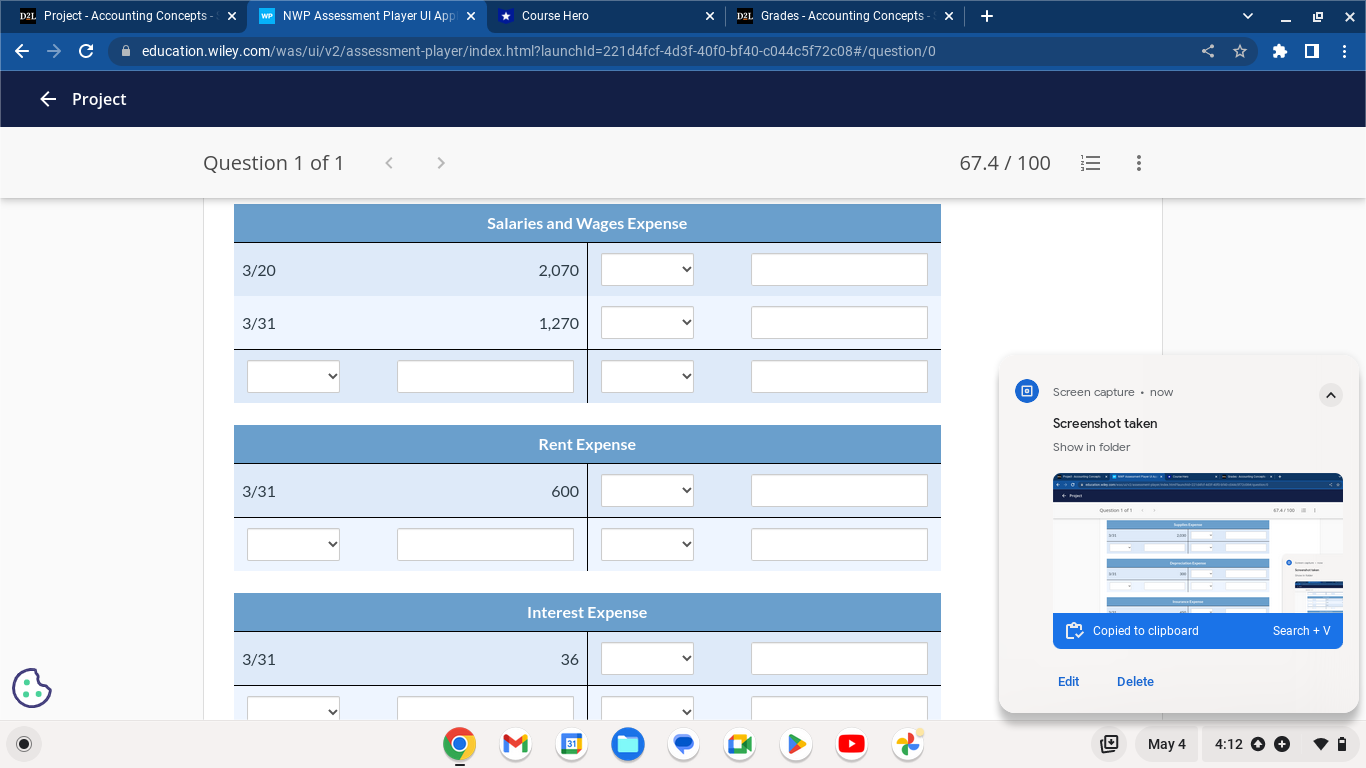This screenshot has width=1366, height=768.
Task: Open the dropdown for the 3/20 Salaries entry
Action: pyautogui.click(x=647, y=268)
